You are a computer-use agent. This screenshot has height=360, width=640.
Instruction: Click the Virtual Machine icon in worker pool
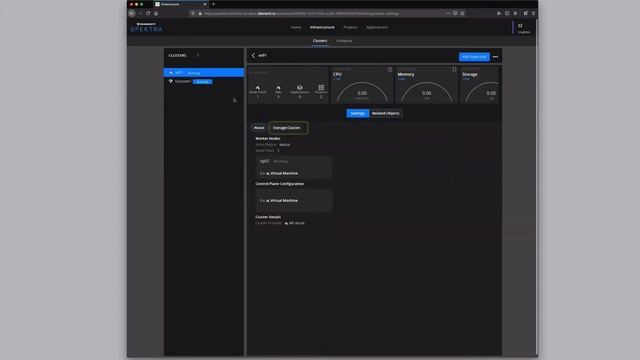pyautogui.click(x=268, y=173)
